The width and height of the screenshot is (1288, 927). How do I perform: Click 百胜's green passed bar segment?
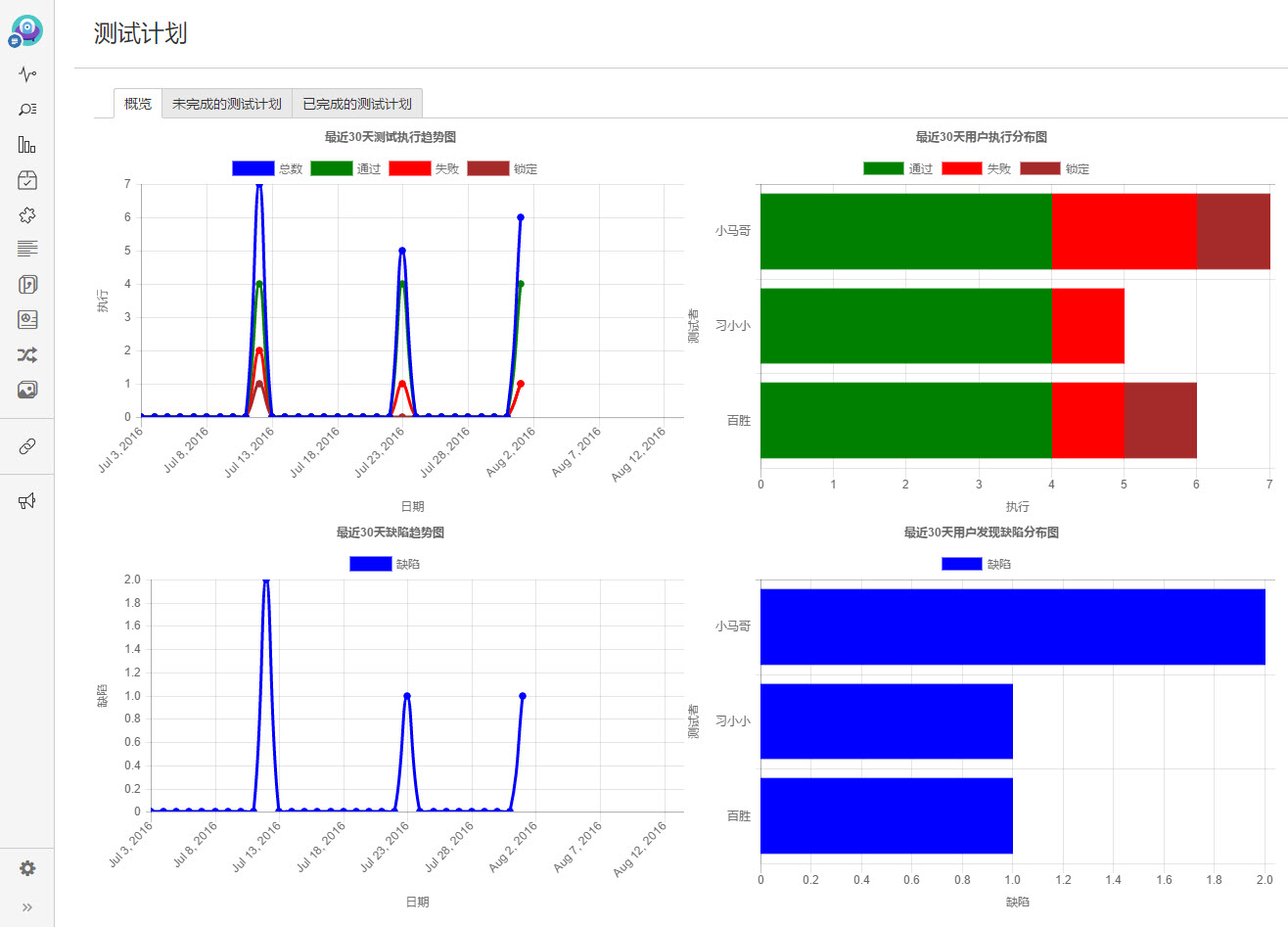click(906, 420)
